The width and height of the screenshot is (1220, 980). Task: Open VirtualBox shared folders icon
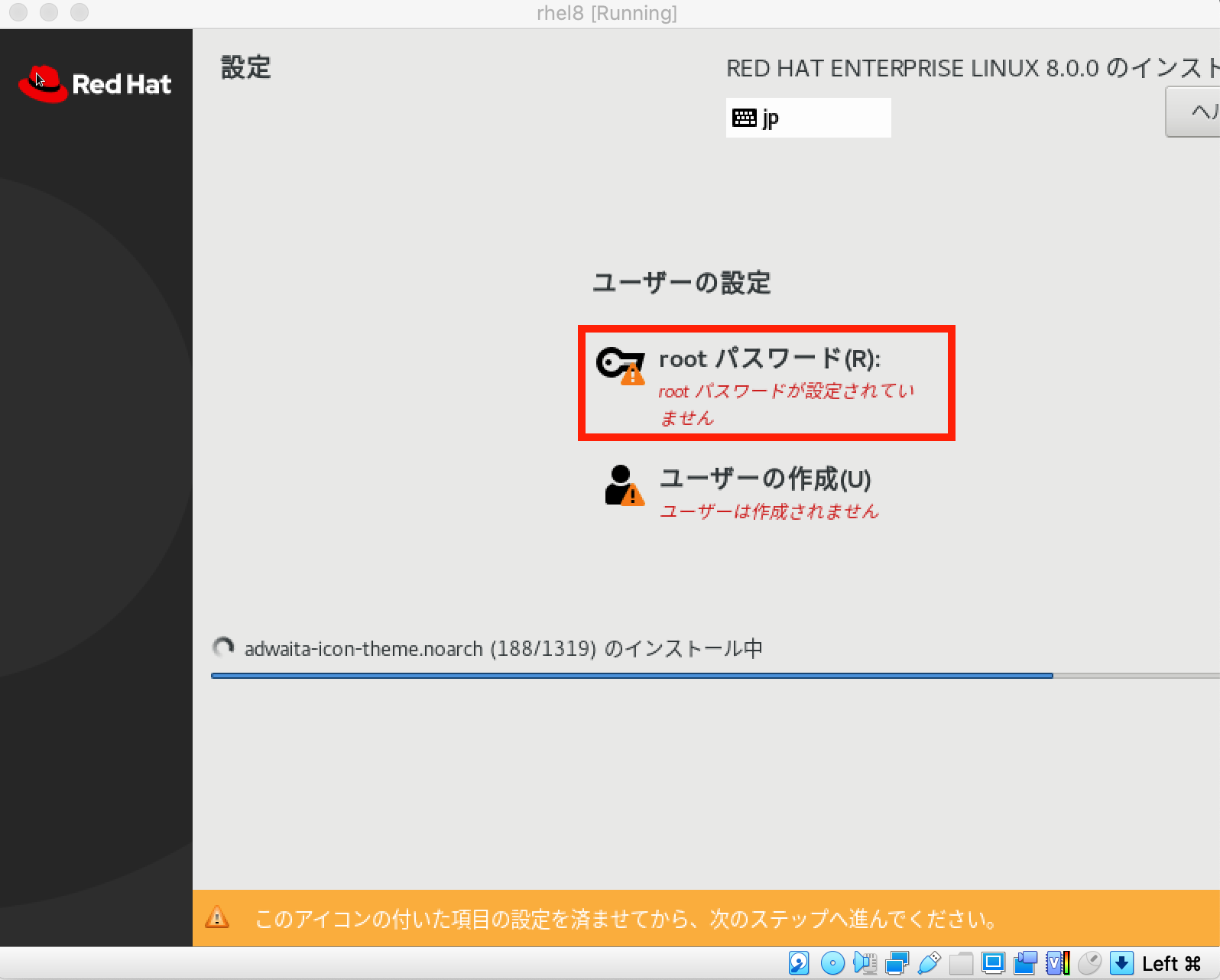[x=961, y=964]
